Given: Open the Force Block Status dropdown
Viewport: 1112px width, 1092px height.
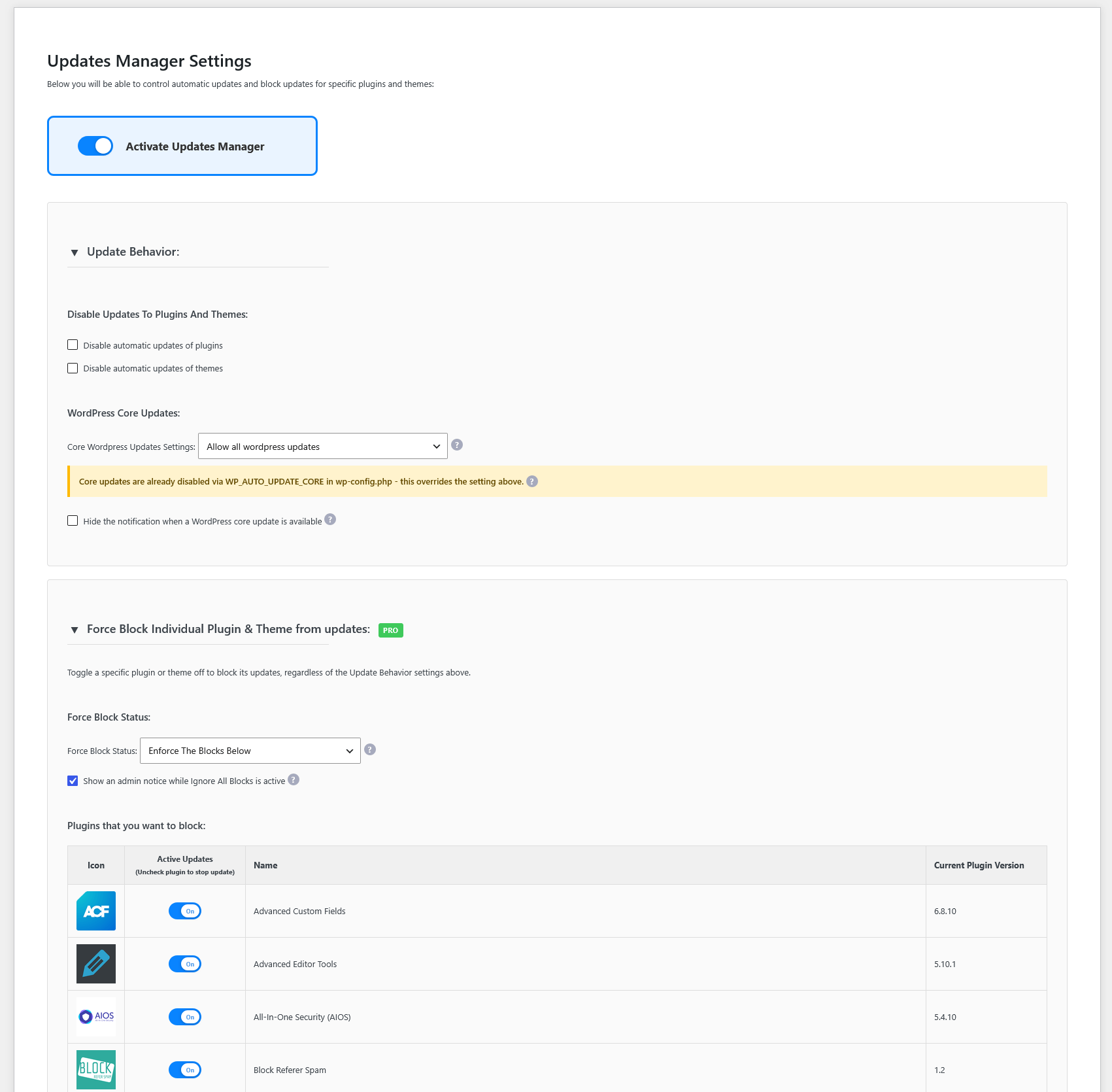Looking at the screenshot, I should pyautogui.click(x=250, y=751).
